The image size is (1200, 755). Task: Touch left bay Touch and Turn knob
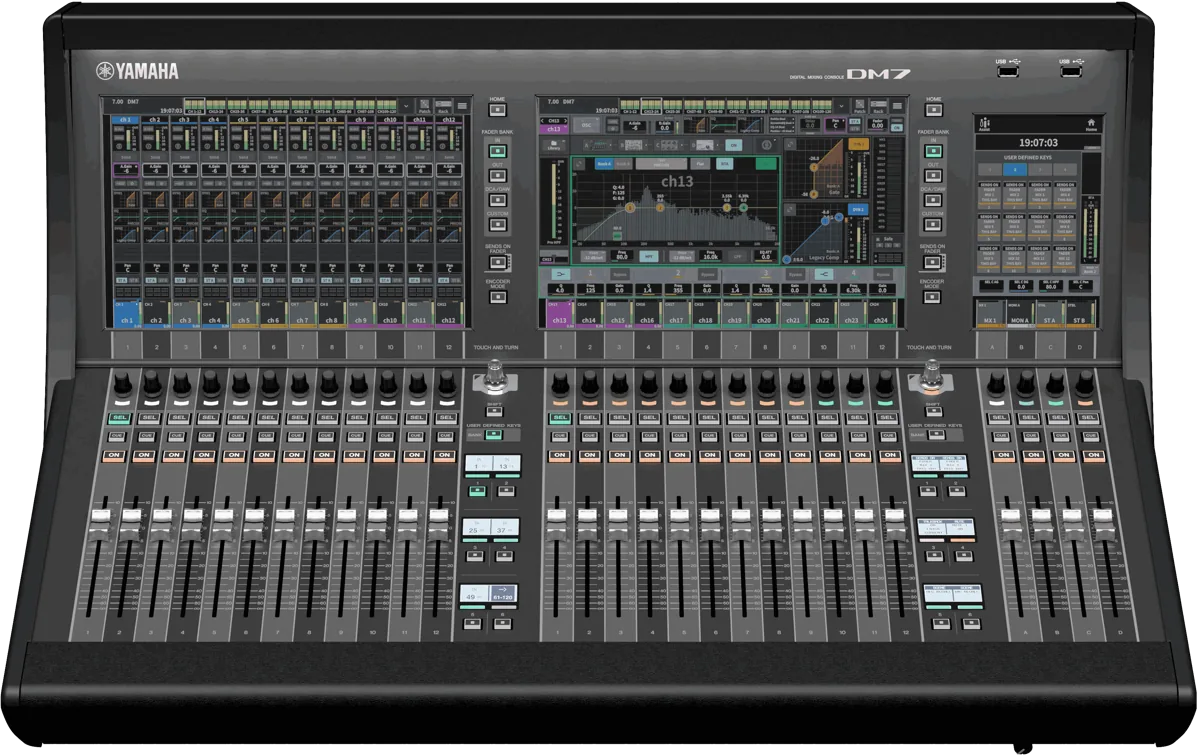click(x=495, y=377)
